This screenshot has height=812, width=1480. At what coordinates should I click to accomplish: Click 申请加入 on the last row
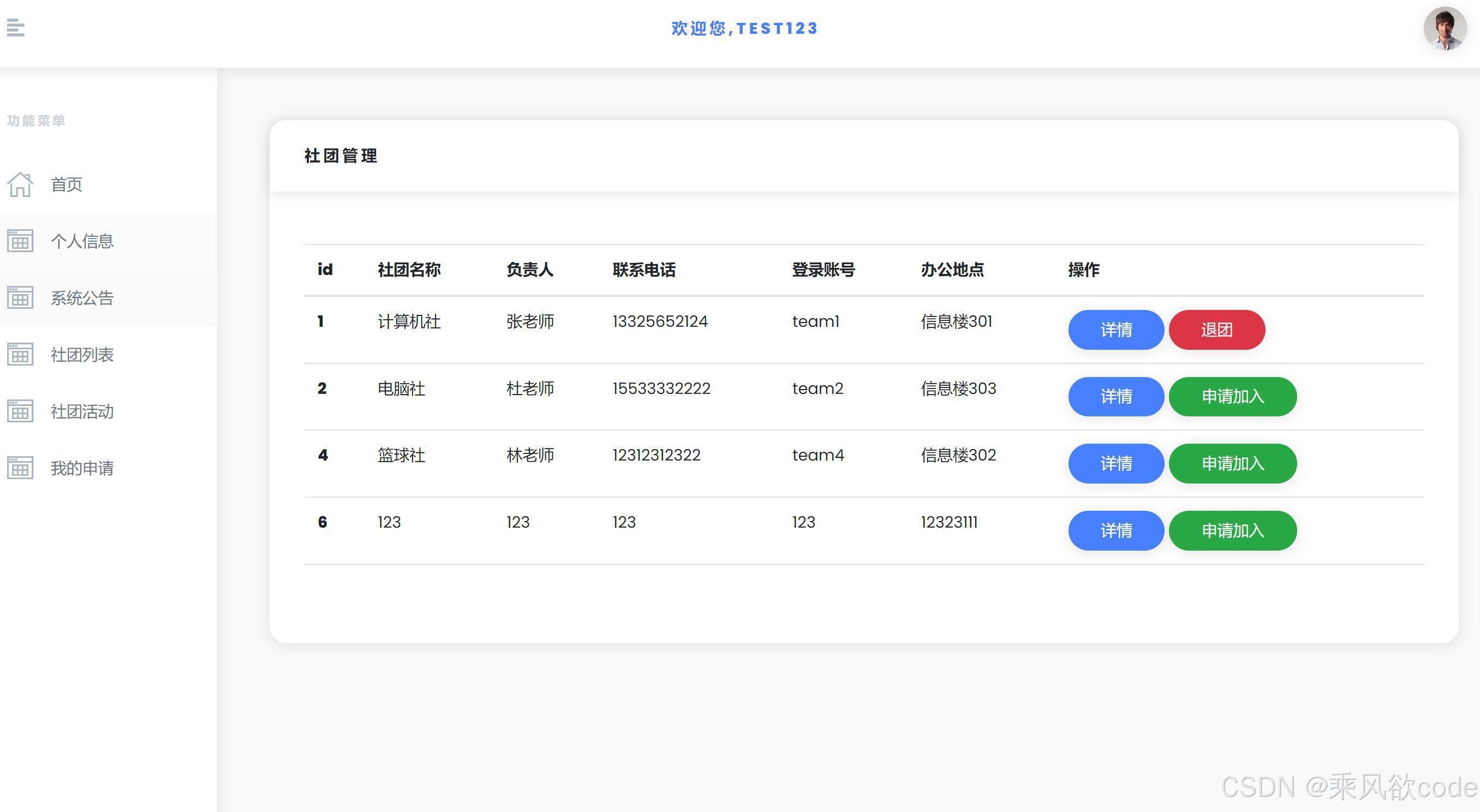pos(1232,530)
